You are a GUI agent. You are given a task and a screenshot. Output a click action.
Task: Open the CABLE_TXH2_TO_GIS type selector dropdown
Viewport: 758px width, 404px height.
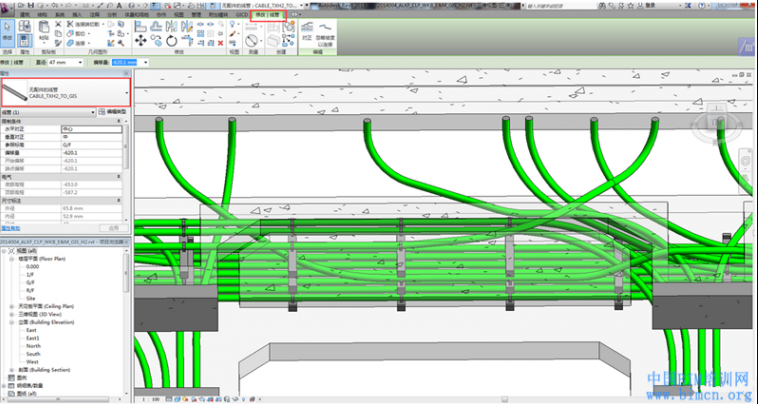pyautogui.click(x=126, y=93)
